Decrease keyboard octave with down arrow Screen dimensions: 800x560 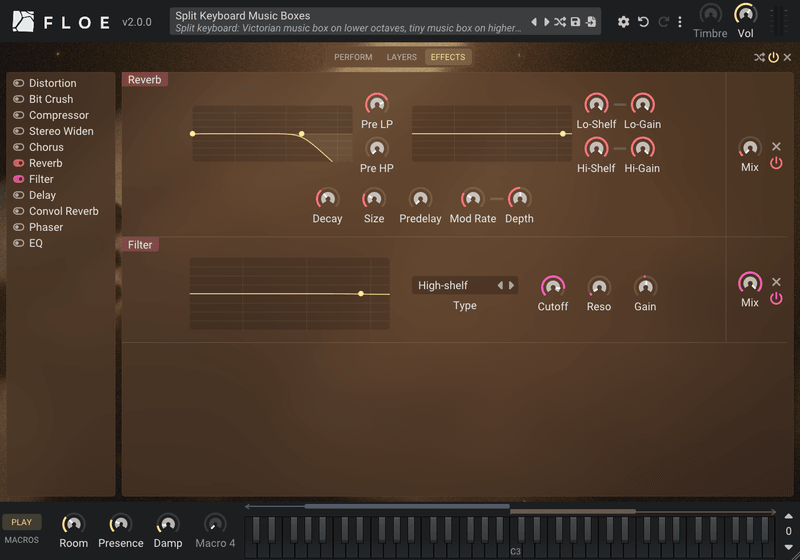click(x=788, y=547)
